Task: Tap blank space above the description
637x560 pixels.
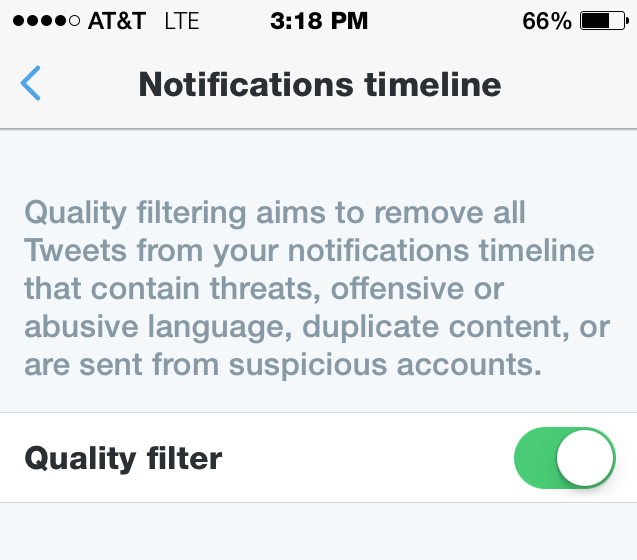Action: pos(318,163)
